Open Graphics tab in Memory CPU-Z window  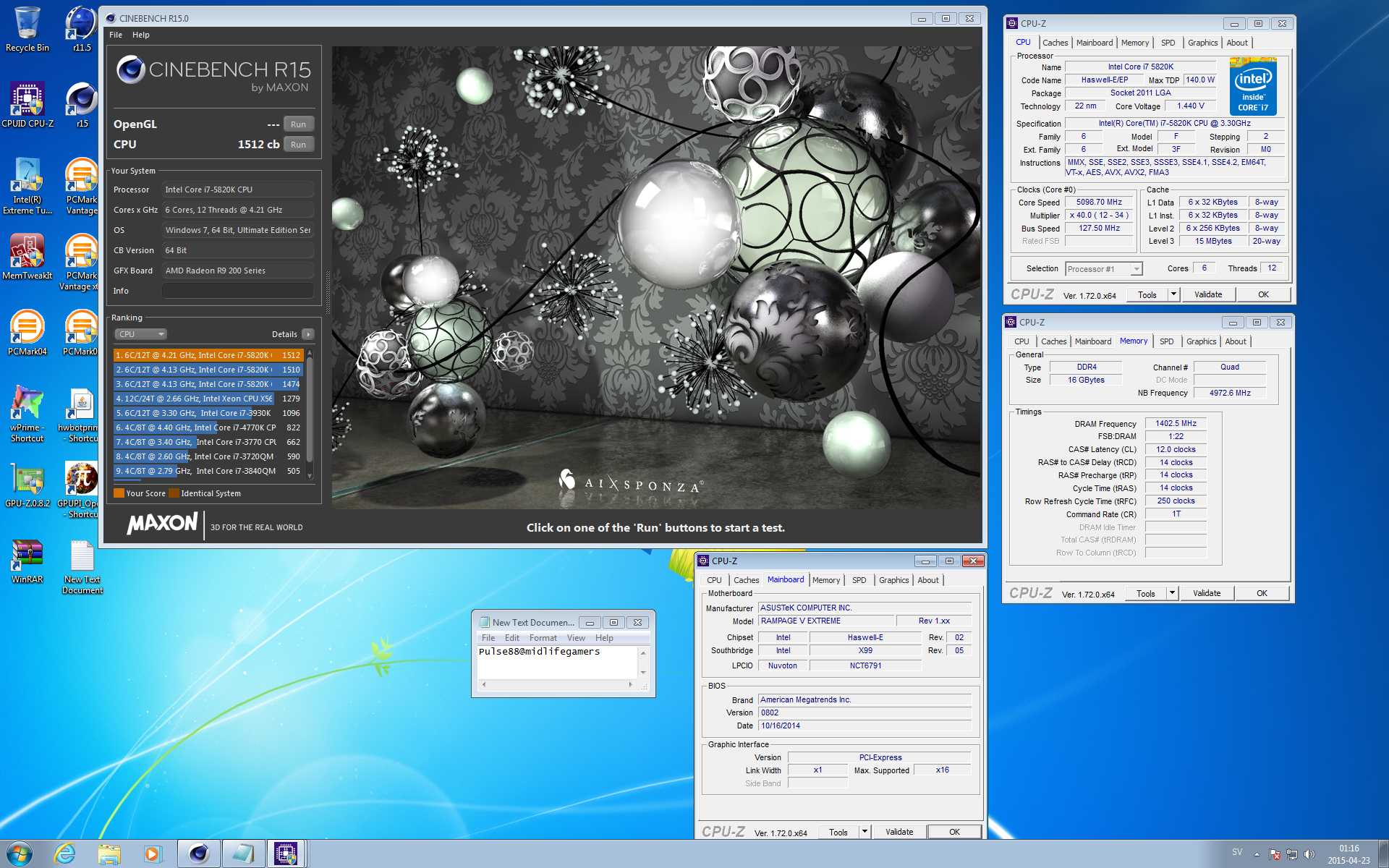click(1201, 341)
